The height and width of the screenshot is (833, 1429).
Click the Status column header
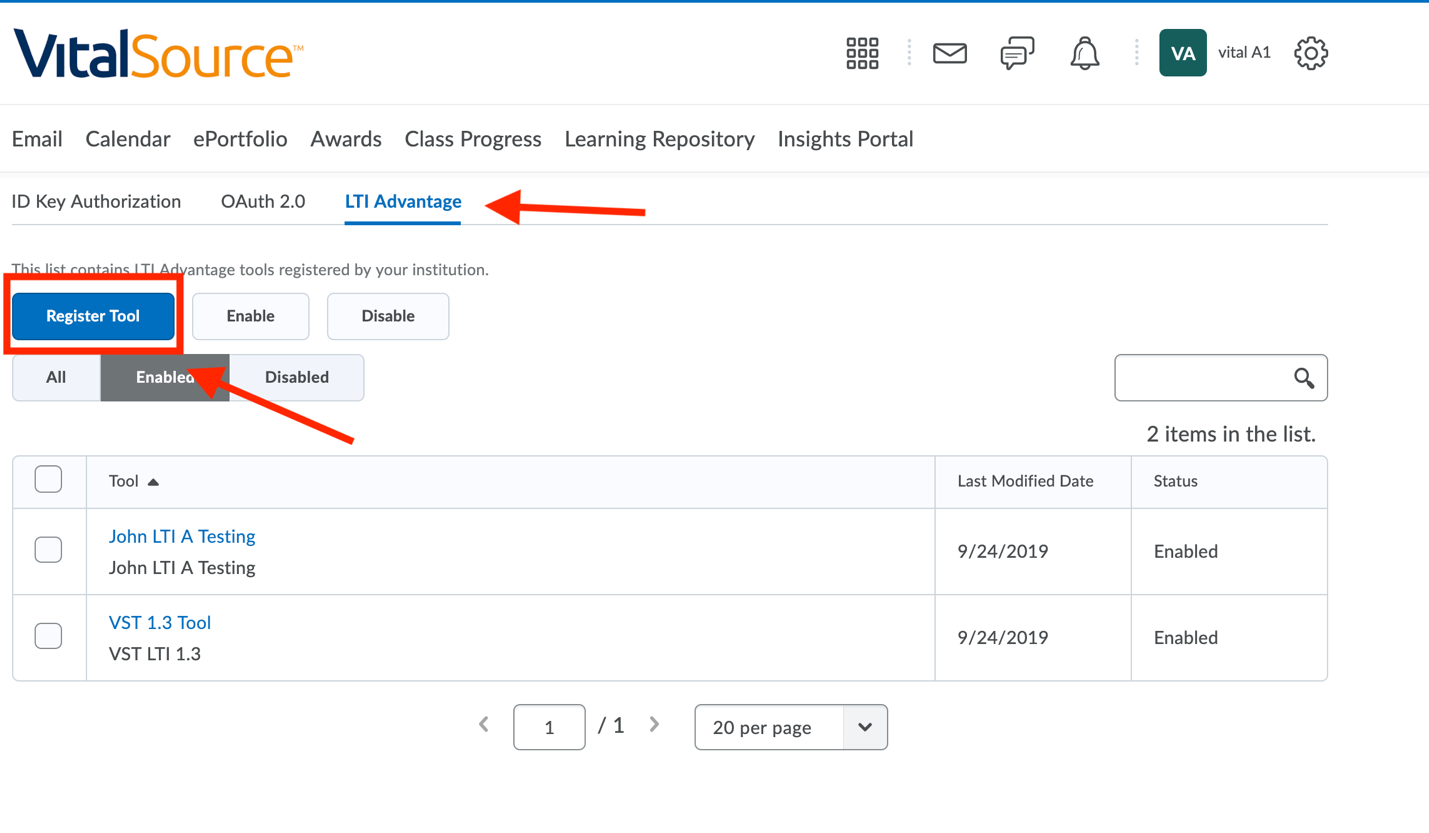tap(1175, 481)
